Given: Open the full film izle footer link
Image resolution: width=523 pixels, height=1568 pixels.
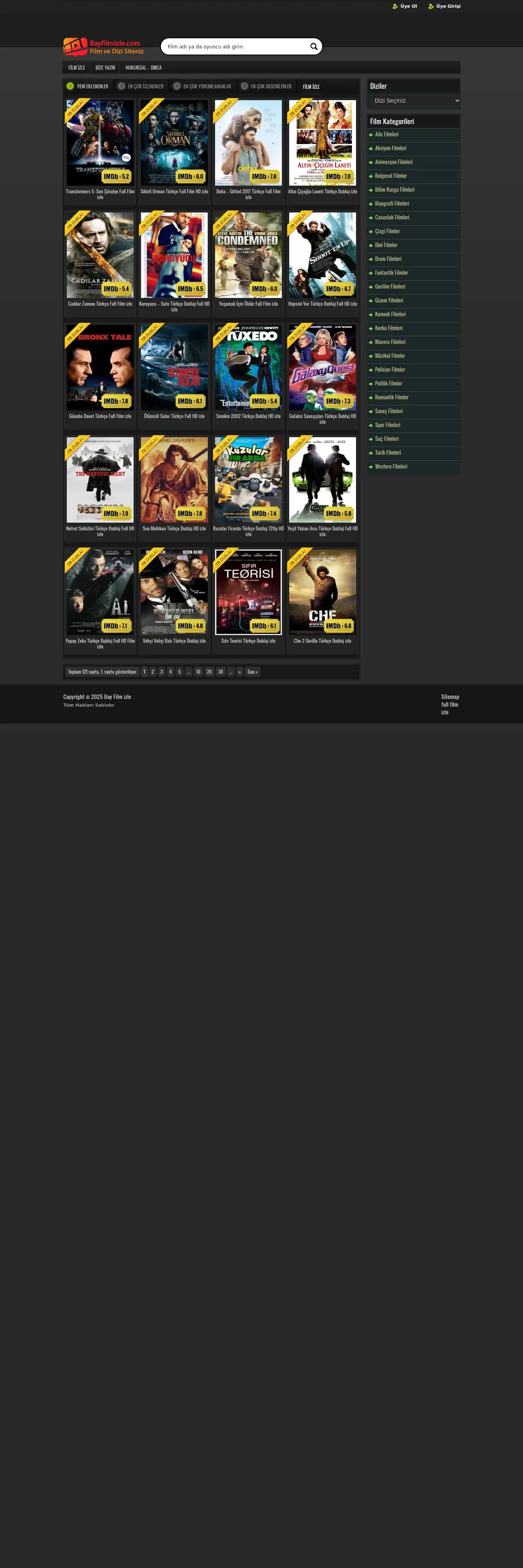Looking at the screenshot, I should [450, 709].
